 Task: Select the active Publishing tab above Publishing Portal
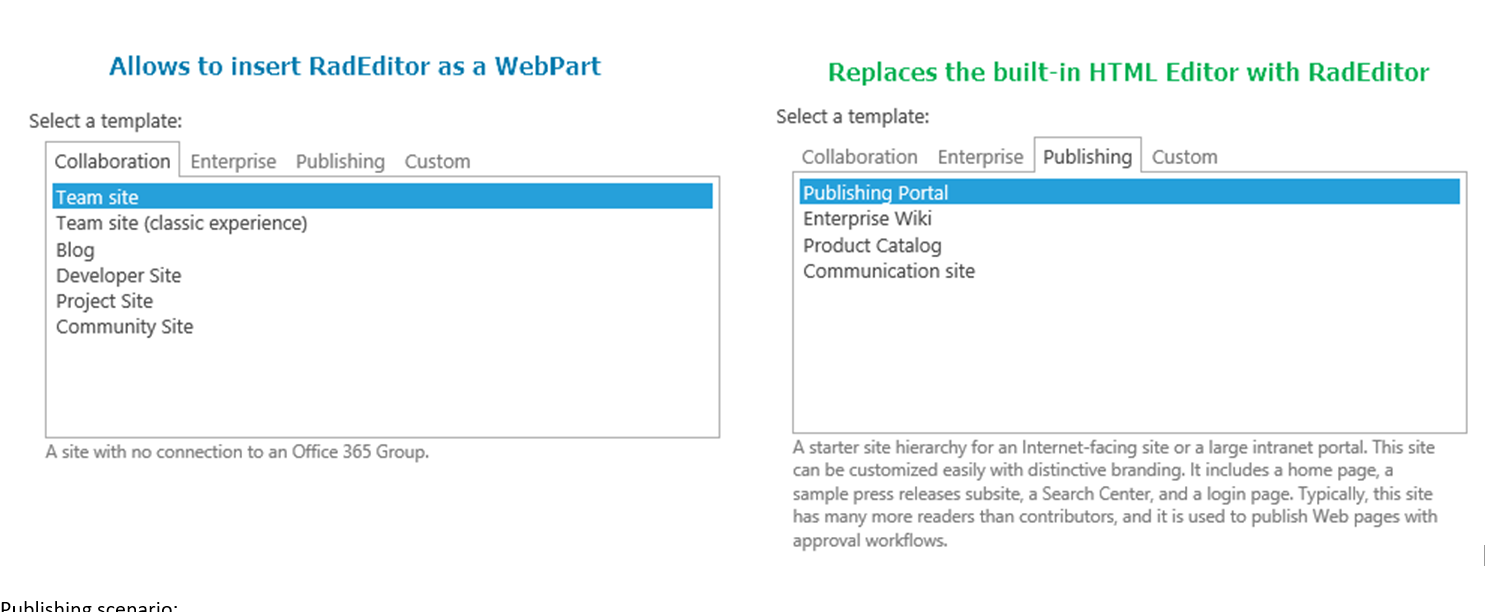pyautogui.click(x=1087, y=157)
